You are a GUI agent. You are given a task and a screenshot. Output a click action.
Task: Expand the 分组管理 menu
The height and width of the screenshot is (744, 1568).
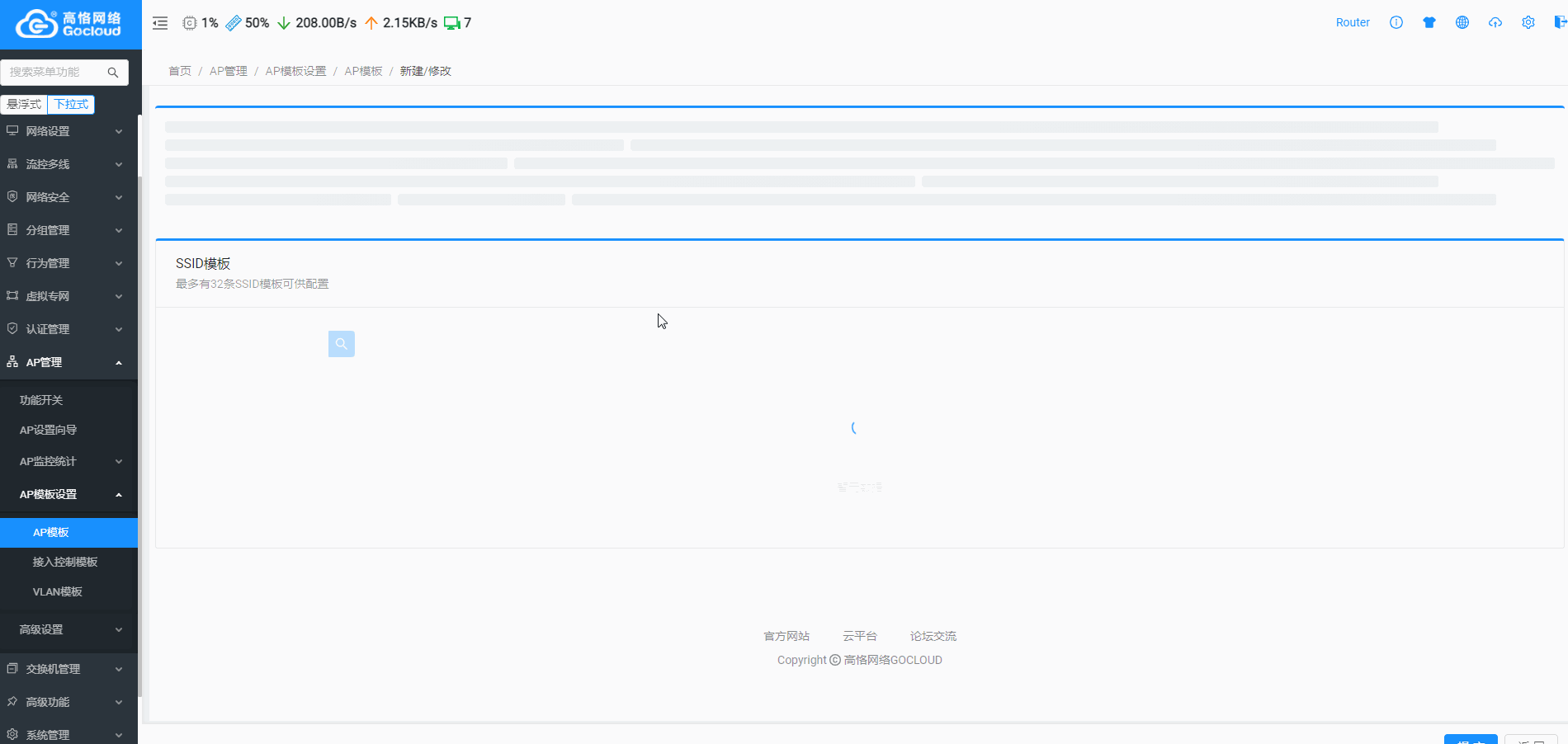pyautogui.click(x=68, y=230)
